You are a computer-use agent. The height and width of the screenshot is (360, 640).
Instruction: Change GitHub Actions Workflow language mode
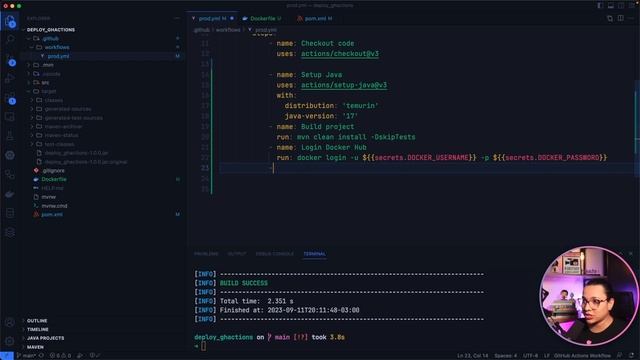[582, 356]
